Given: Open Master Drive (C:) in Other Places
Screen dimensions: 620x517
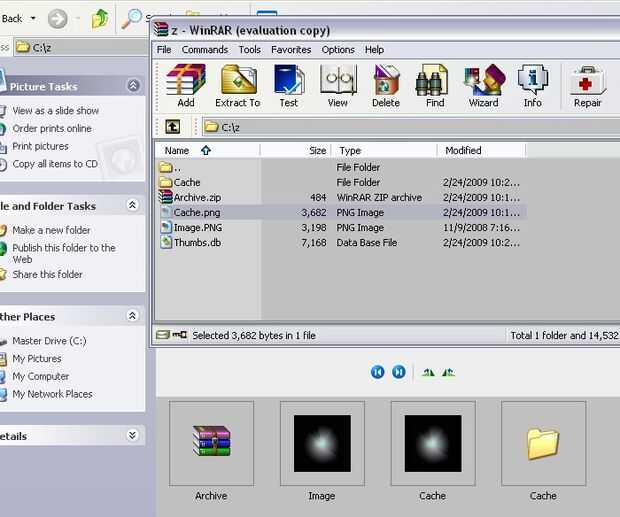Looking at the screenshot, I should click(x=49, y=341).
